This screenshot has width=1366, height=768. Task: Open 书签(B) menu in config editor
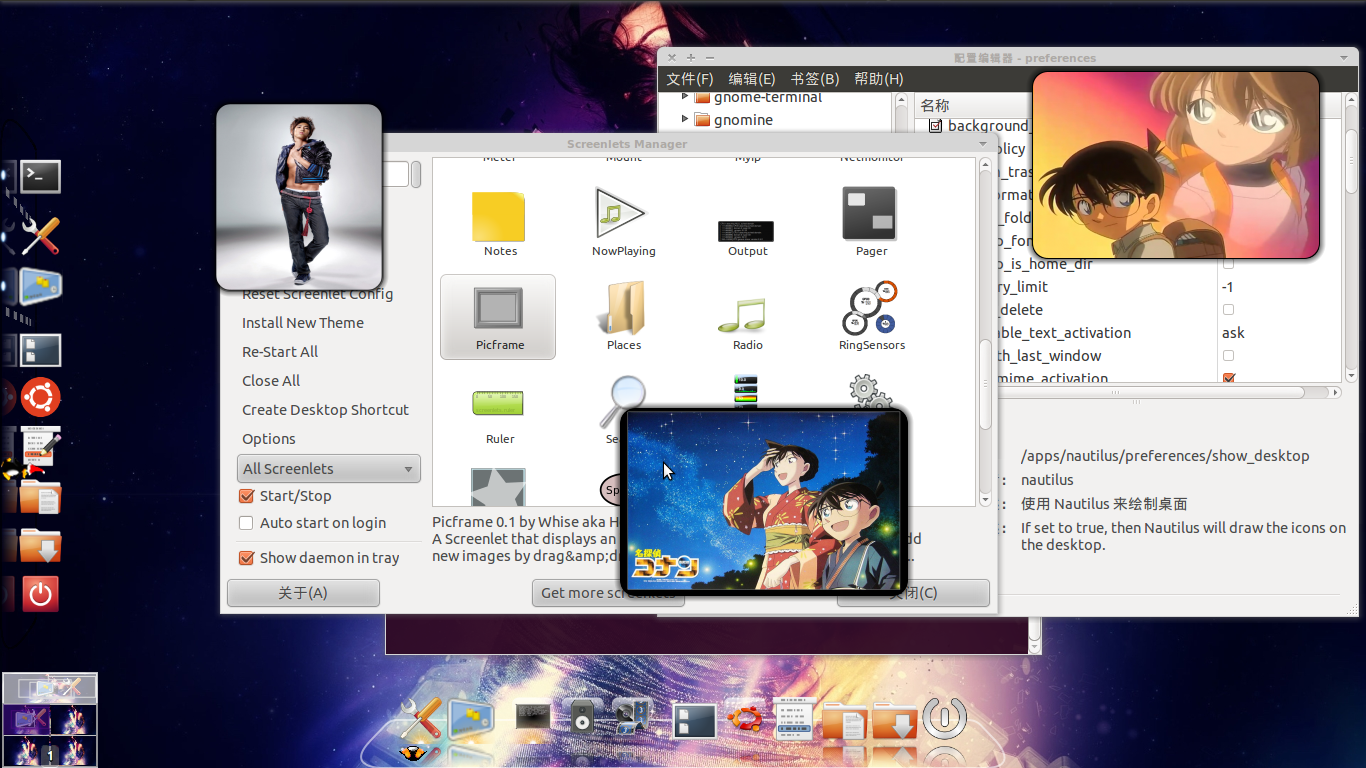pos(814,79)
